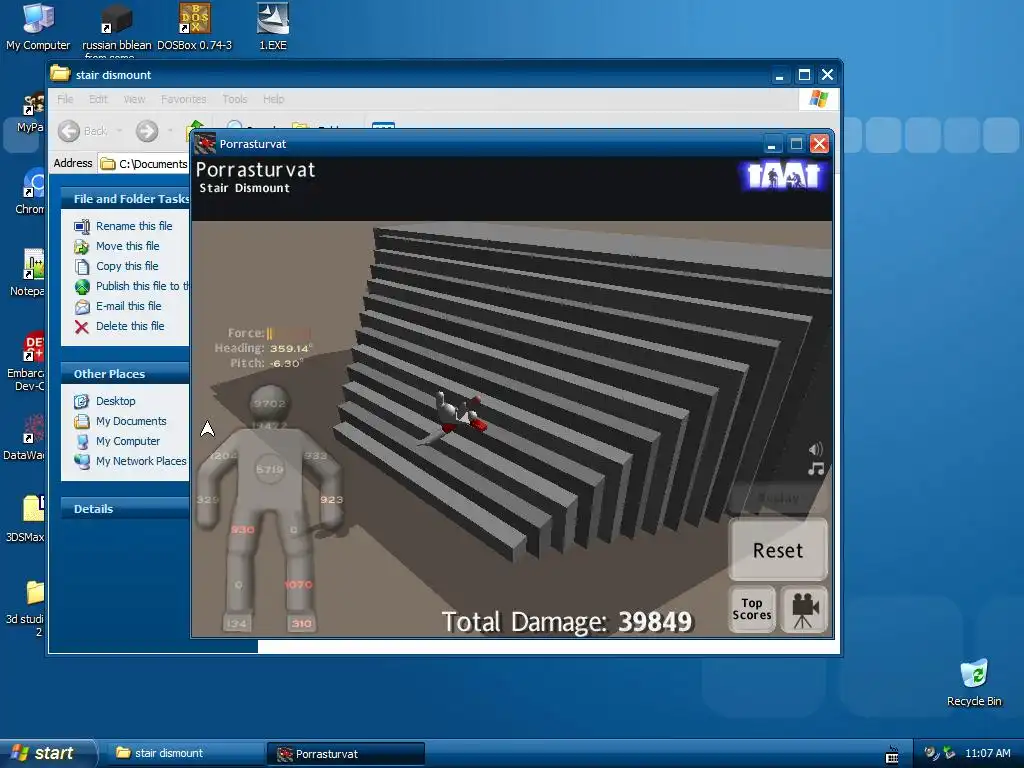Collapse Other Places panel header

(x=125, y=374)
